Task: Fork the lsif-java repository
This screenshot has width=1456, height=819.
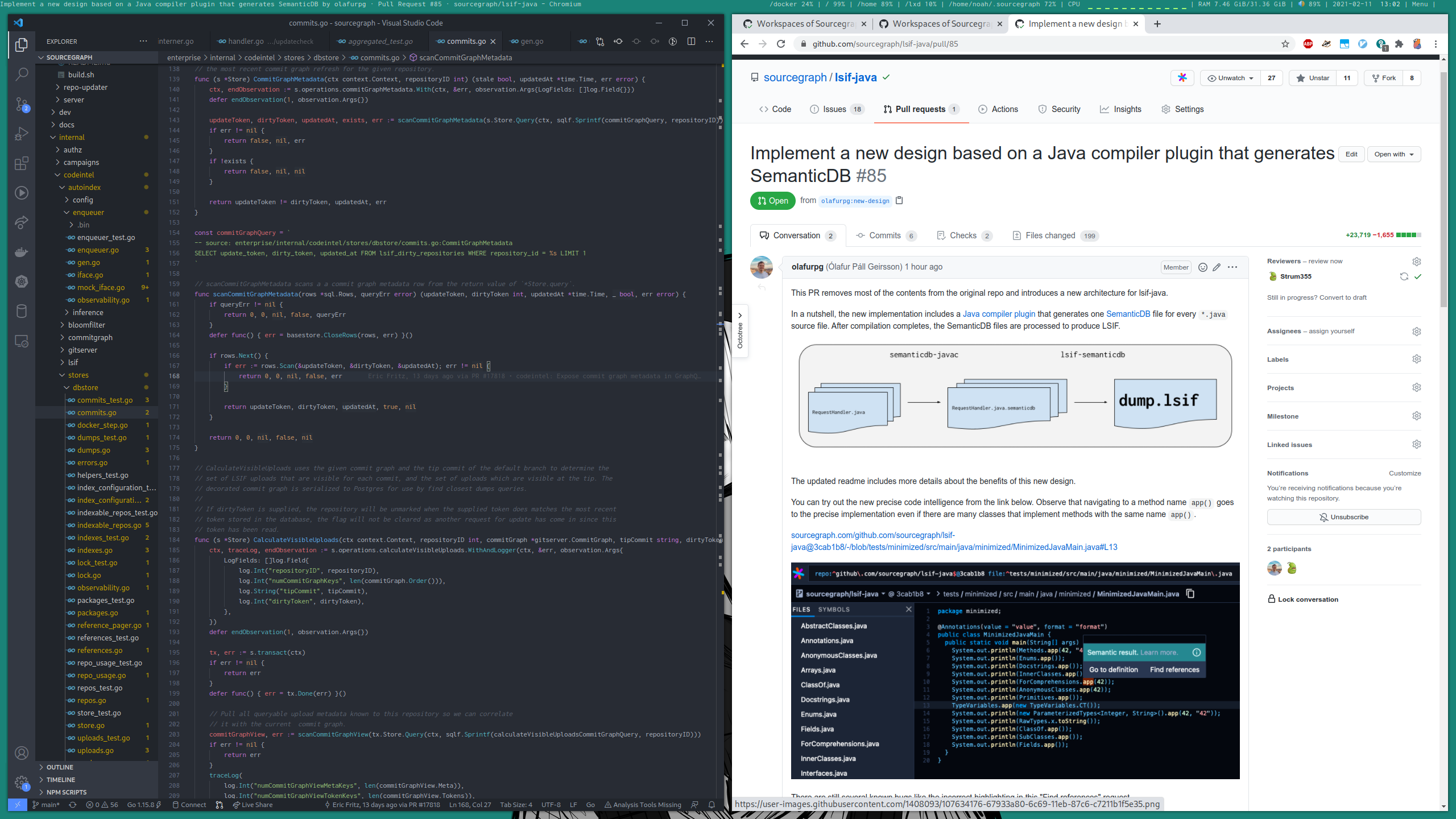Action: 1383,78
